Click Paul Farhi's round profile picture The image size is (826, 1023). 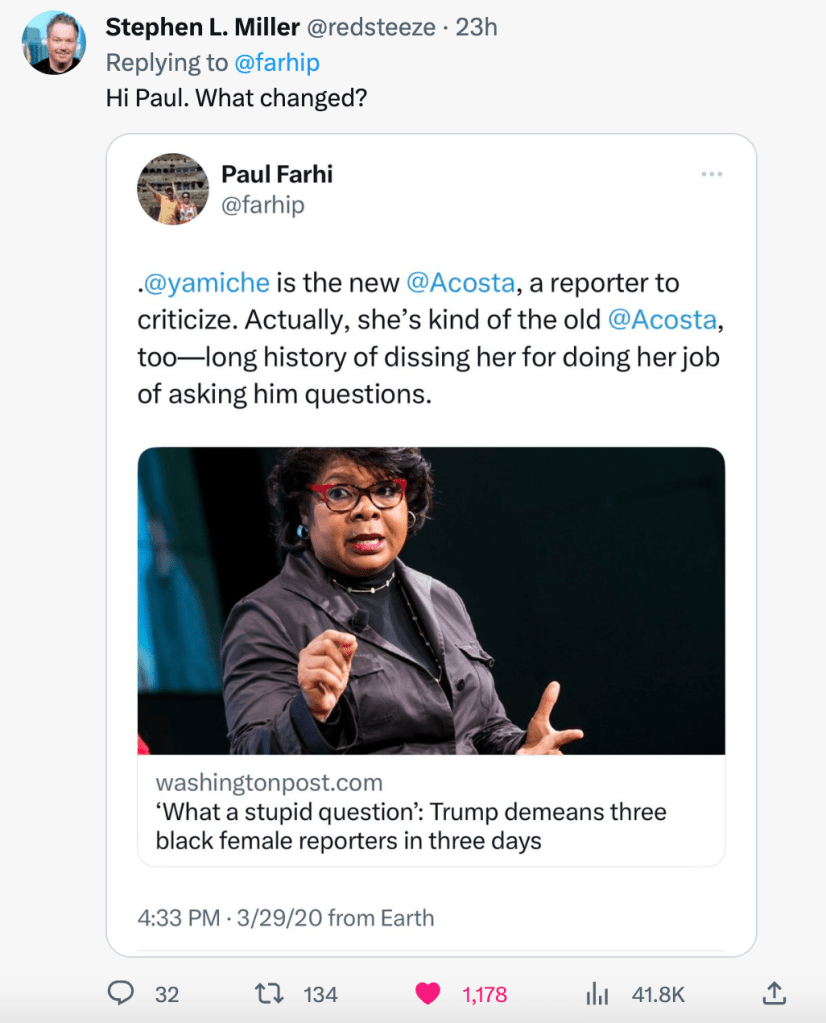[x=173, y=189]
